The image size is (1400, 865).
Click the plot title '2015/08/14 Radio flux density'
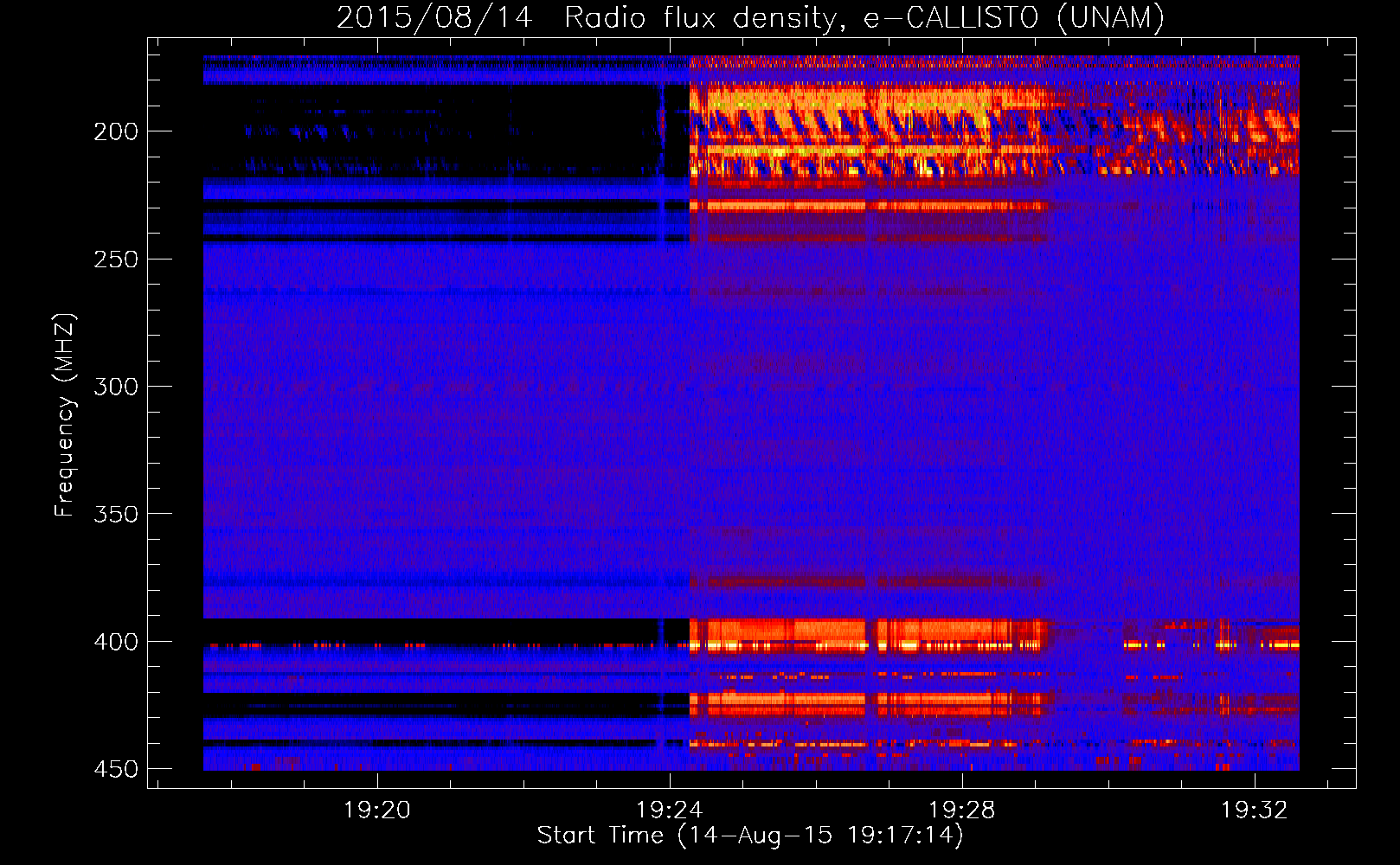750,17
